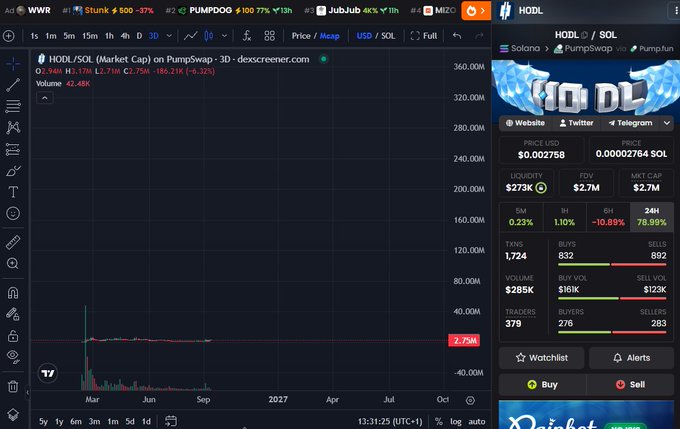This screenshot has height=429, width=680.
Task: Click the Buy button
Action: click(x=542, y=385)
